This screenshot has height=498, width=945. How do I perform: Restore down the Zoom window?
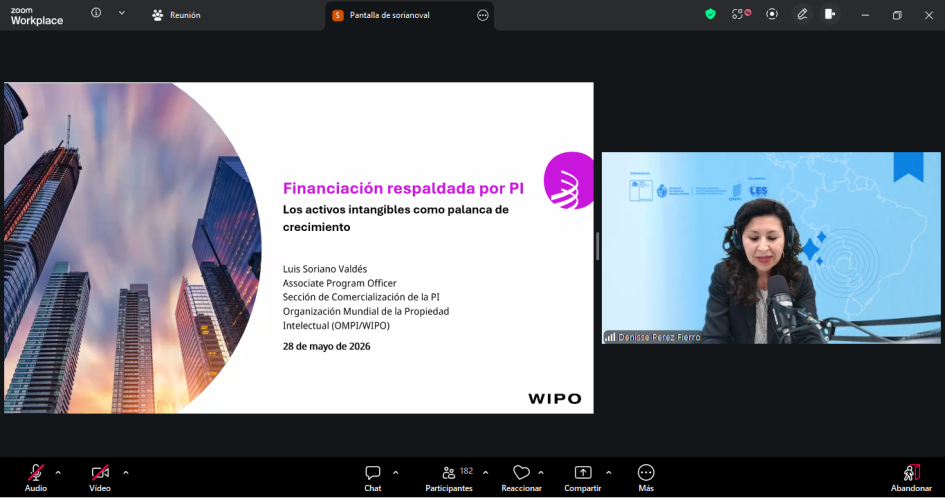point(897,15)
